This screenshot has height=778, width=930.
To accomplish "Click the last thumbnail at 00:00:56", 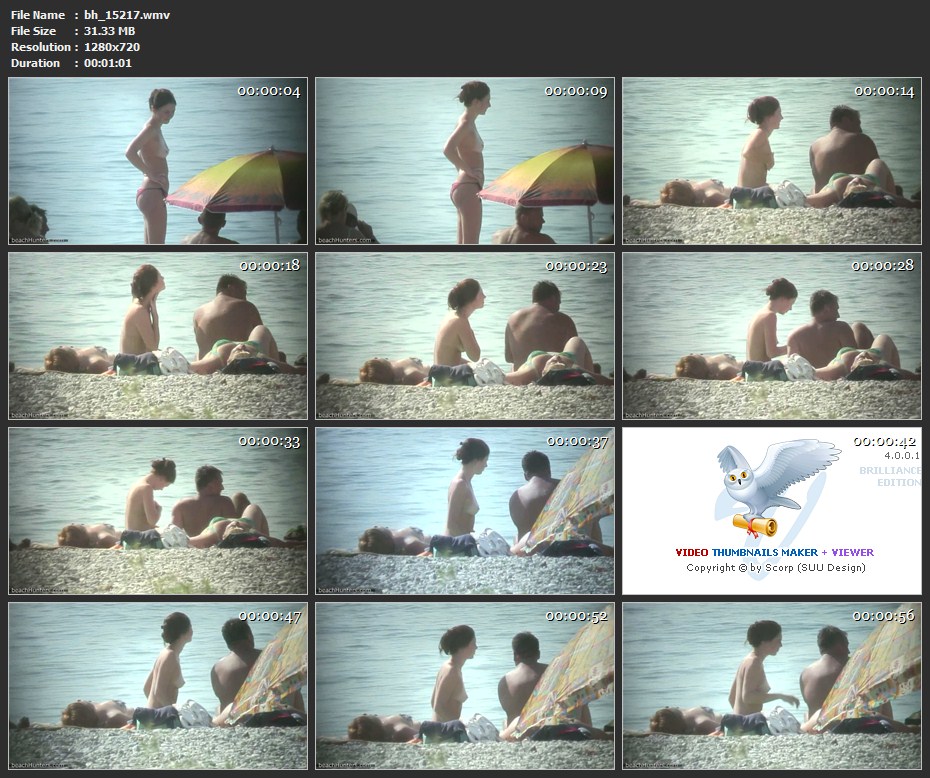I will click(x=771, y=685).
